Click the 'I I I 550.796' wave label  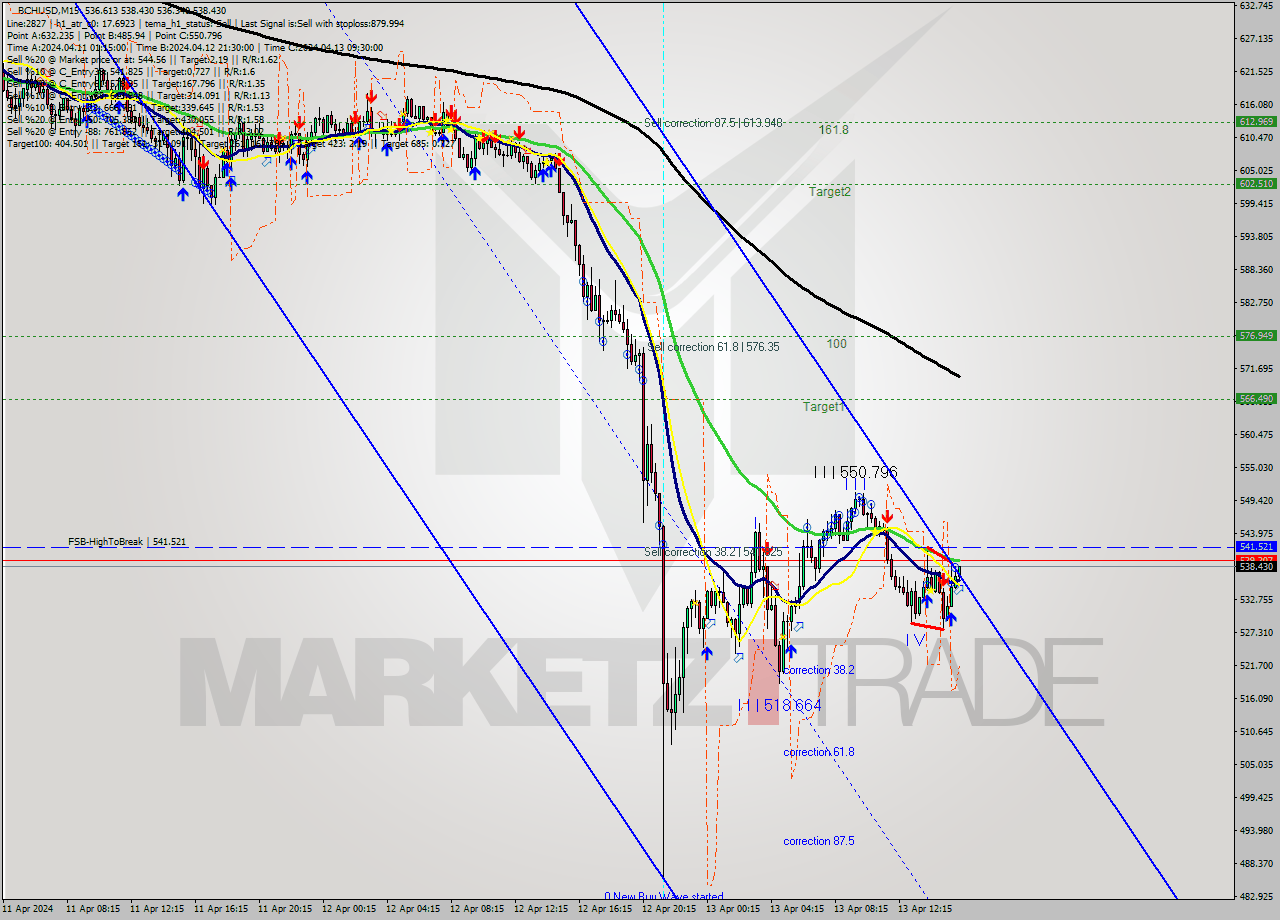click(x=855, y=472)
